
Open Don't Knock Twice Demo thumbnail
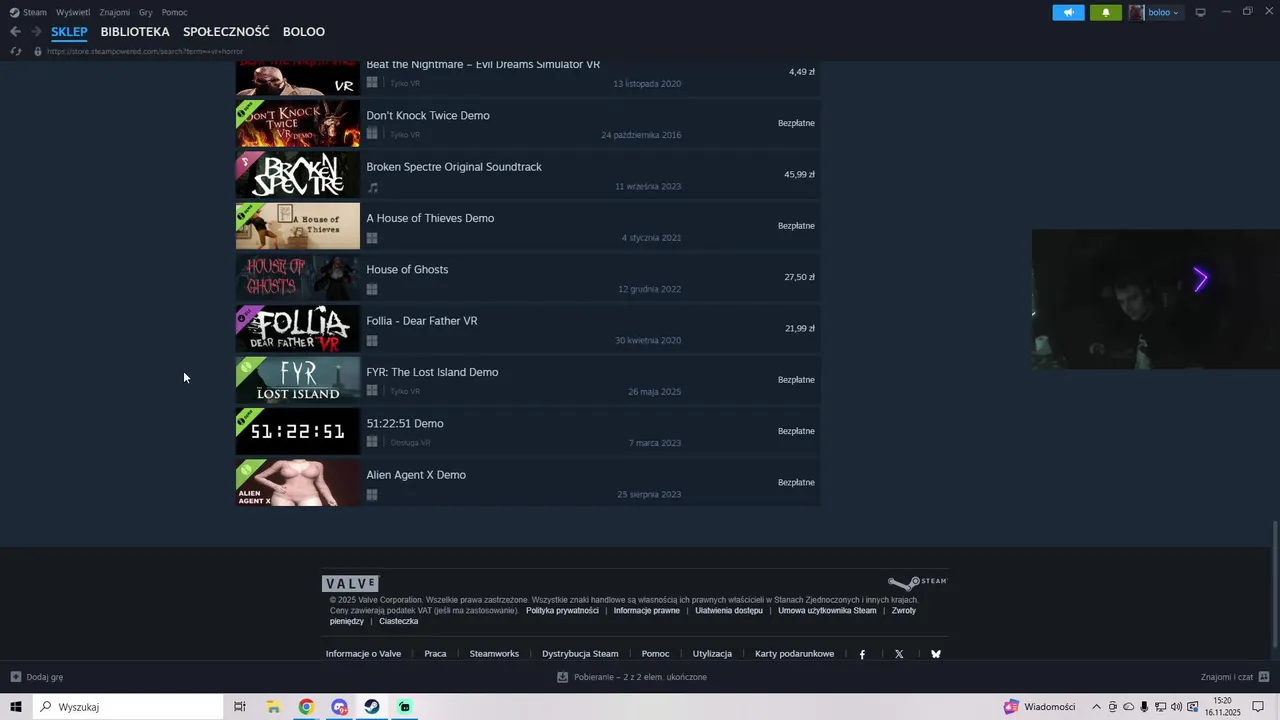click(x=297, y=124)
